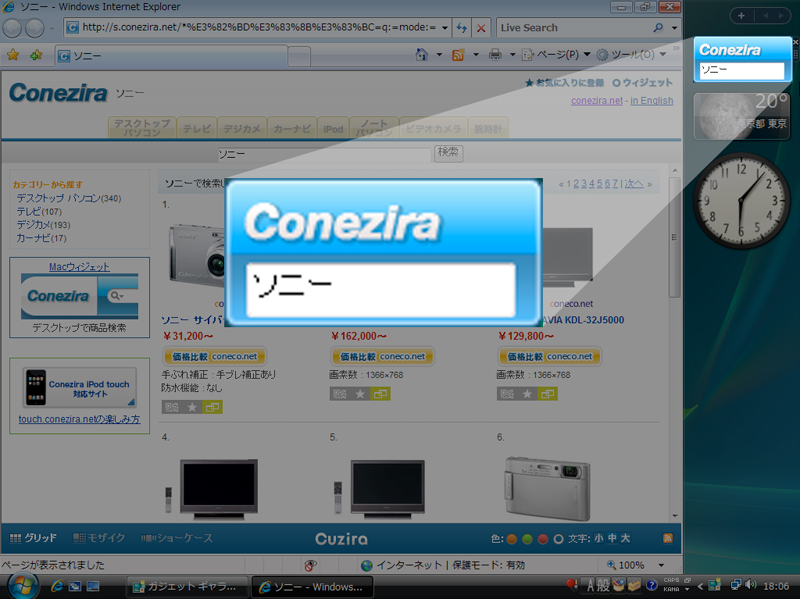Click star icon under ¥129,800 product
Viewport: 800px width, 599px height.
[527, 394]
